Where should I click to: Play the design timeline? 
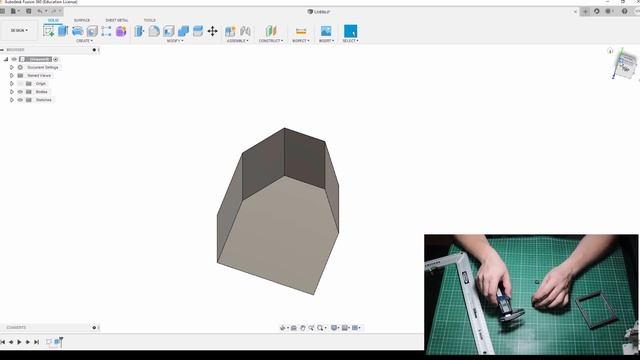[19, 342]
